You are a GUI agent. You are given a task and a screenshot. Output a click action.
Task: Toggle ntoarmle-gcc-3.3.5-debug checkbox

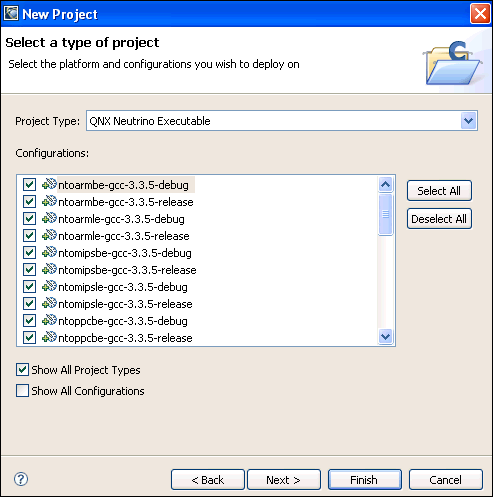click(x=29, y=218)
